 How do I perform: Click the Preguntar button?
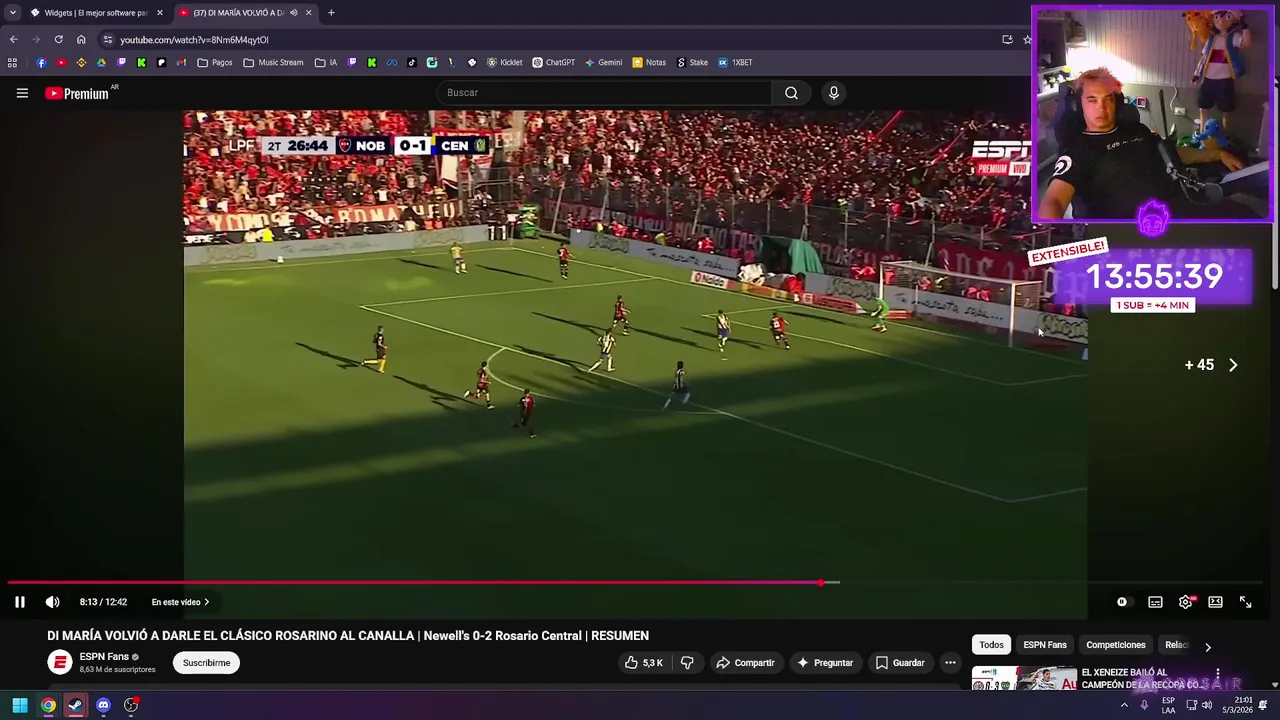pos(825,663)
